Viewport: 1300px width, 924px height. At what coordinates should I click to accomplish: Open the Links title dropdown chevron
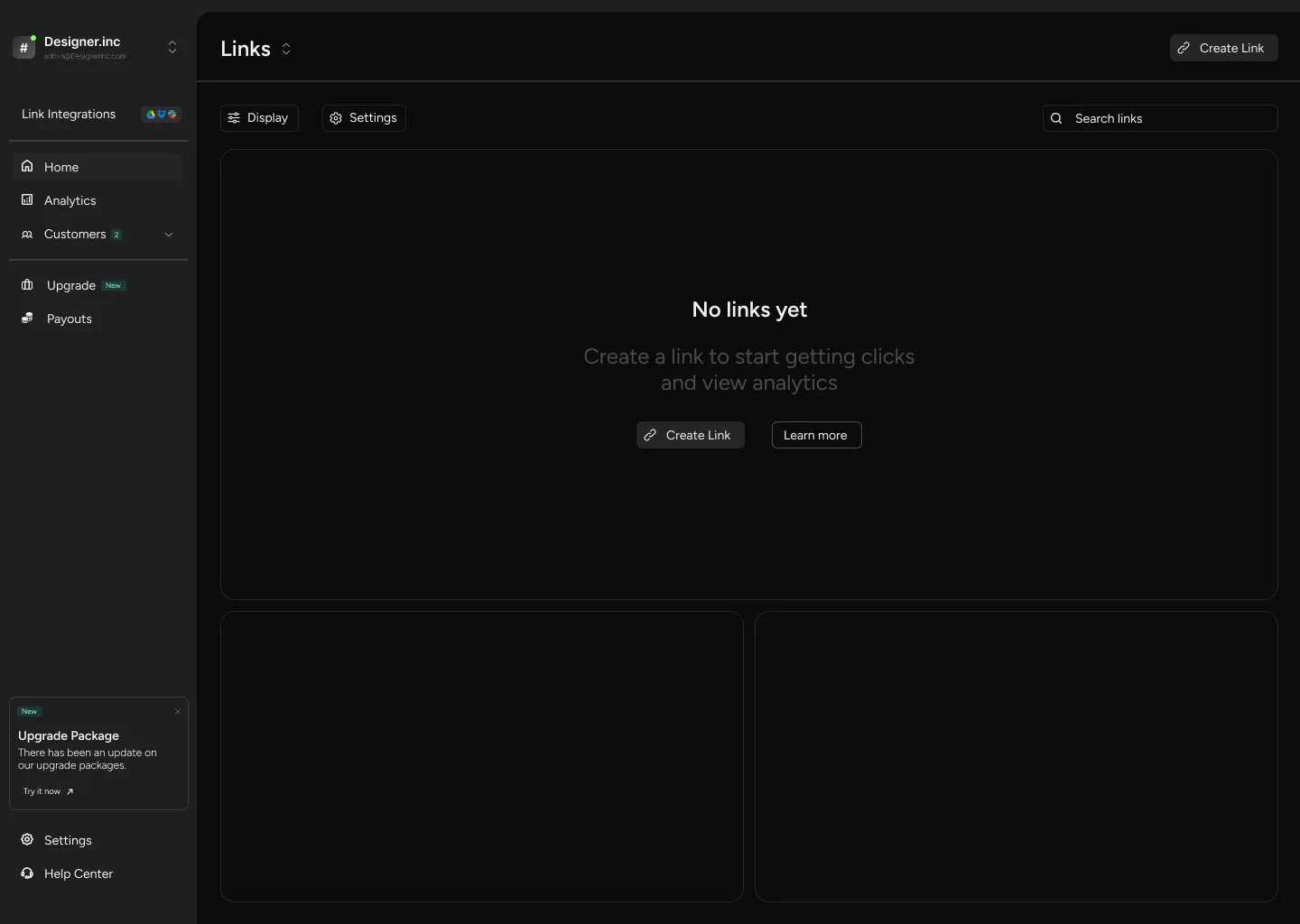286,49
